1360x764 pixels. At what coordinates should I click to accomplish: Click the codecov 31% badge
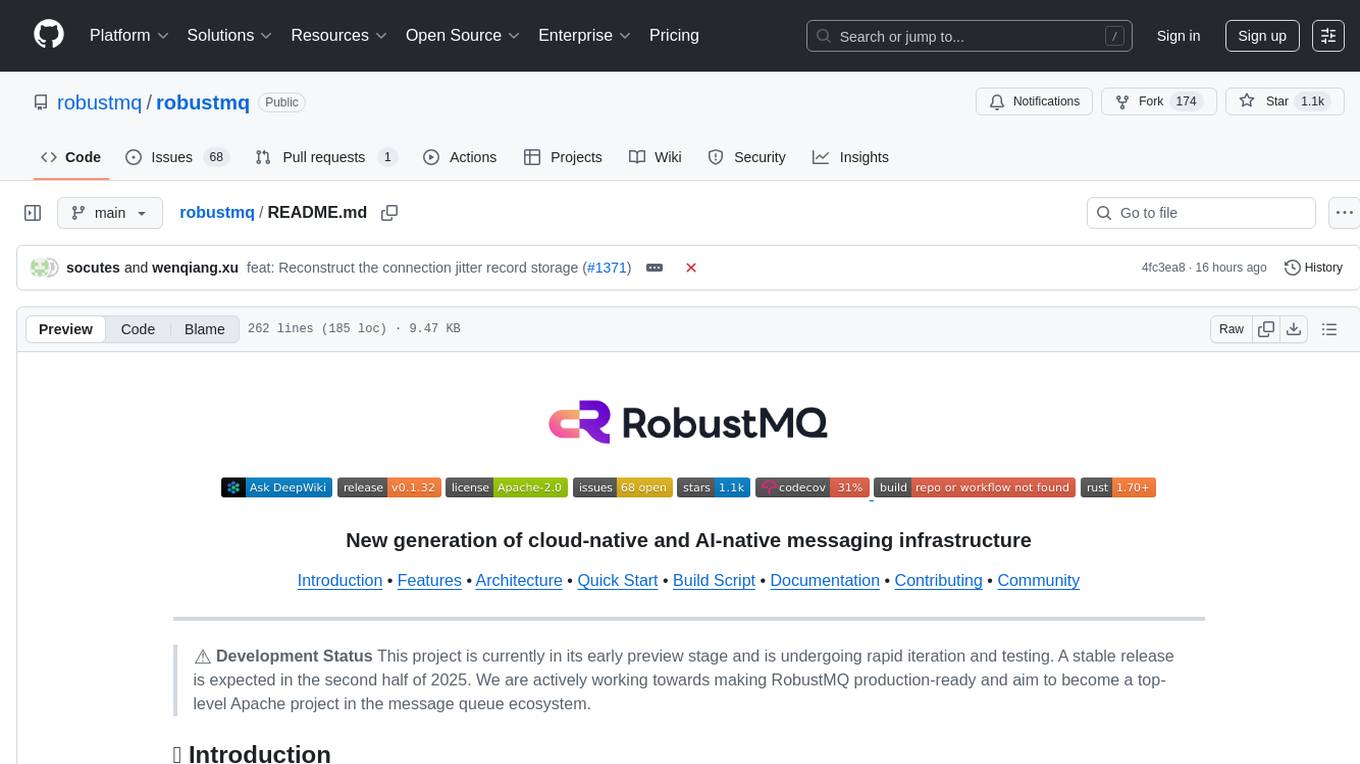point(812,487)
